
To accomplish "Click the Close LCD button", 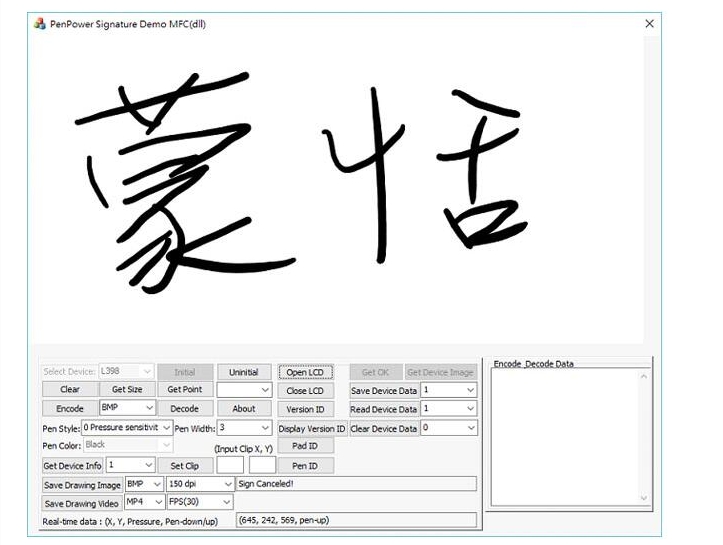I will click(x=305, y=391).
